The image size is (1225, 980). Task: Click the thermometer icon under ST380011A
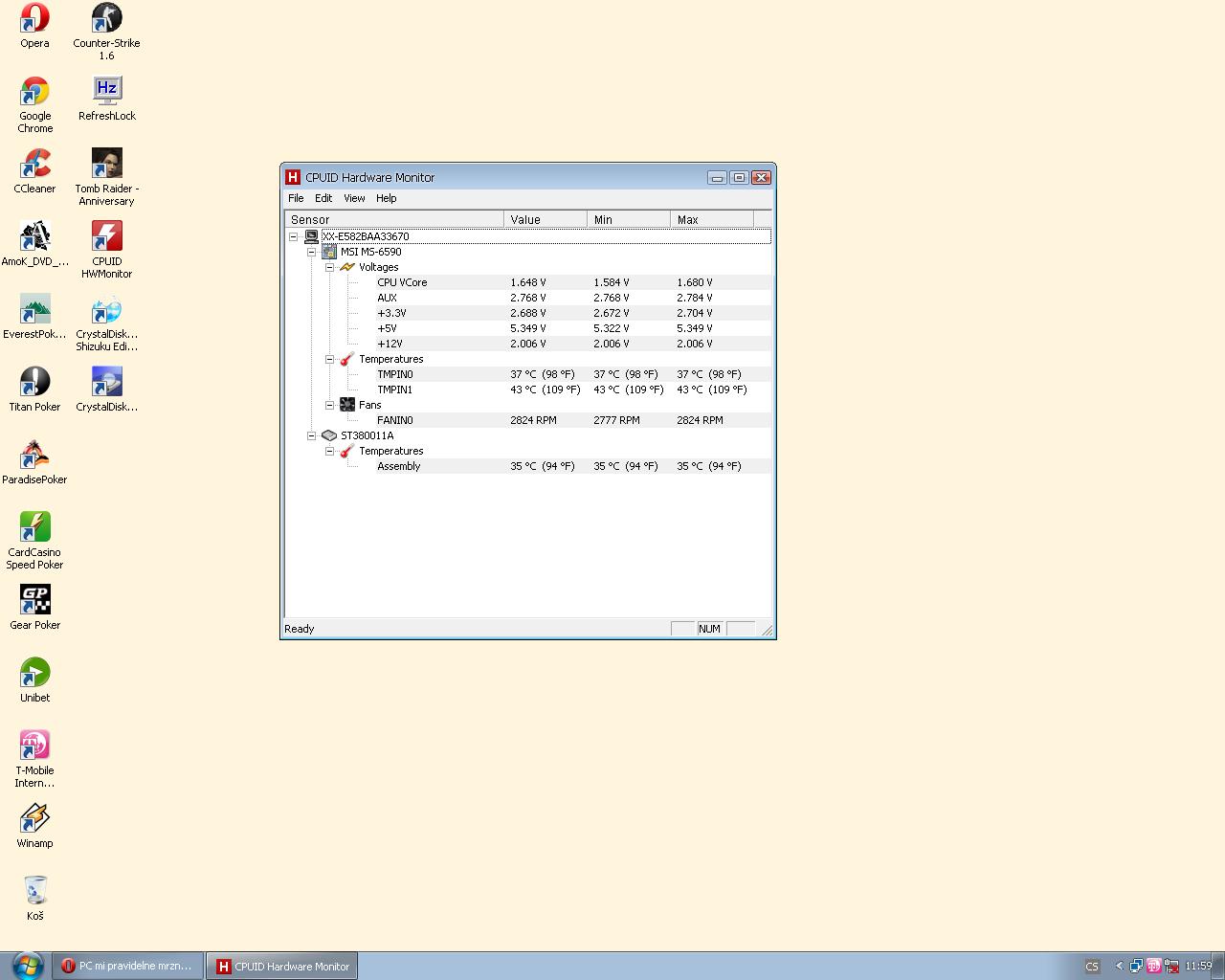click(x=347, y=451)
